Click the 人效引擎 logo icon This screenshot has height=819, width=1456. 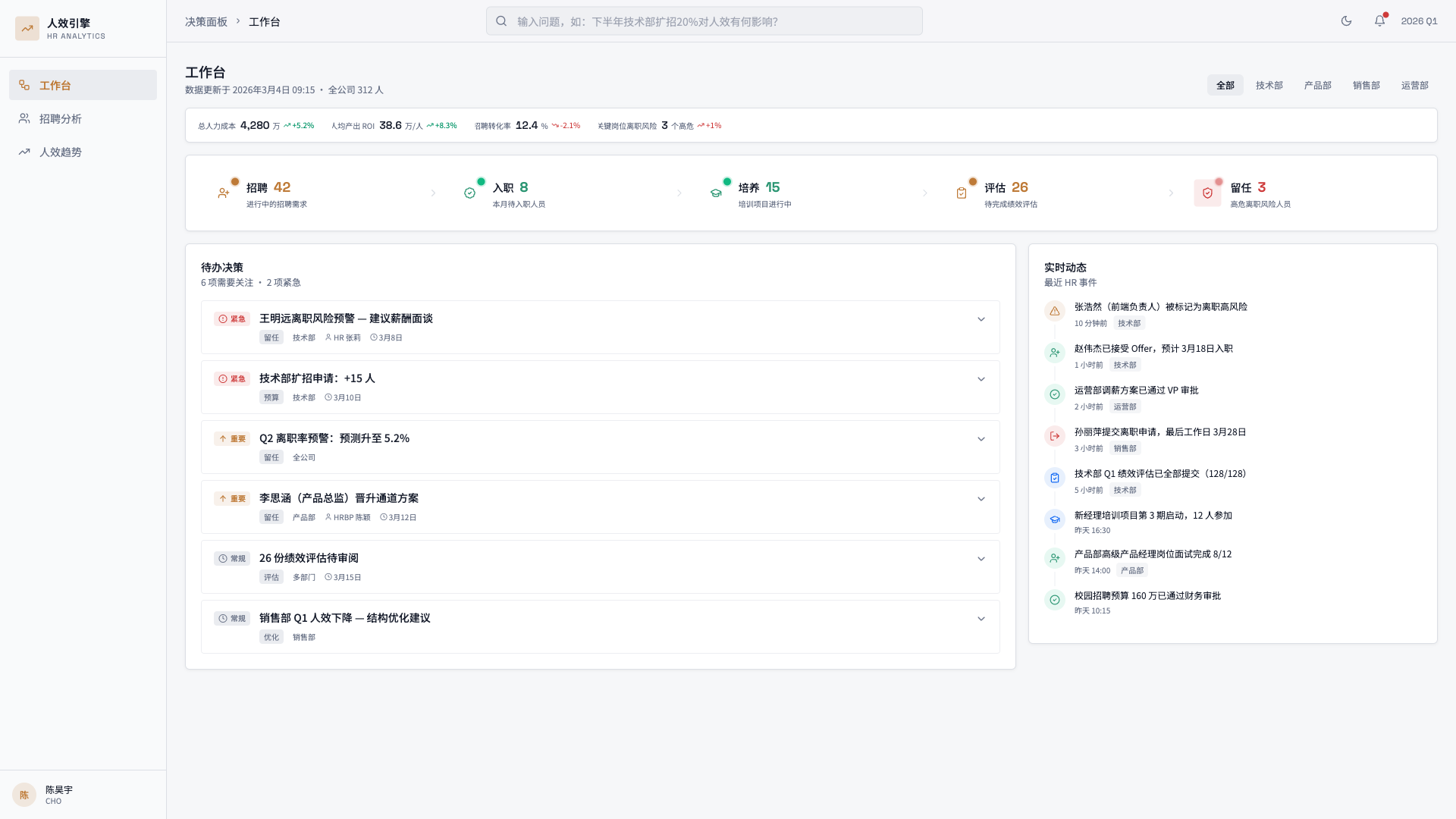pyautogui.click(x=27, y=29)
